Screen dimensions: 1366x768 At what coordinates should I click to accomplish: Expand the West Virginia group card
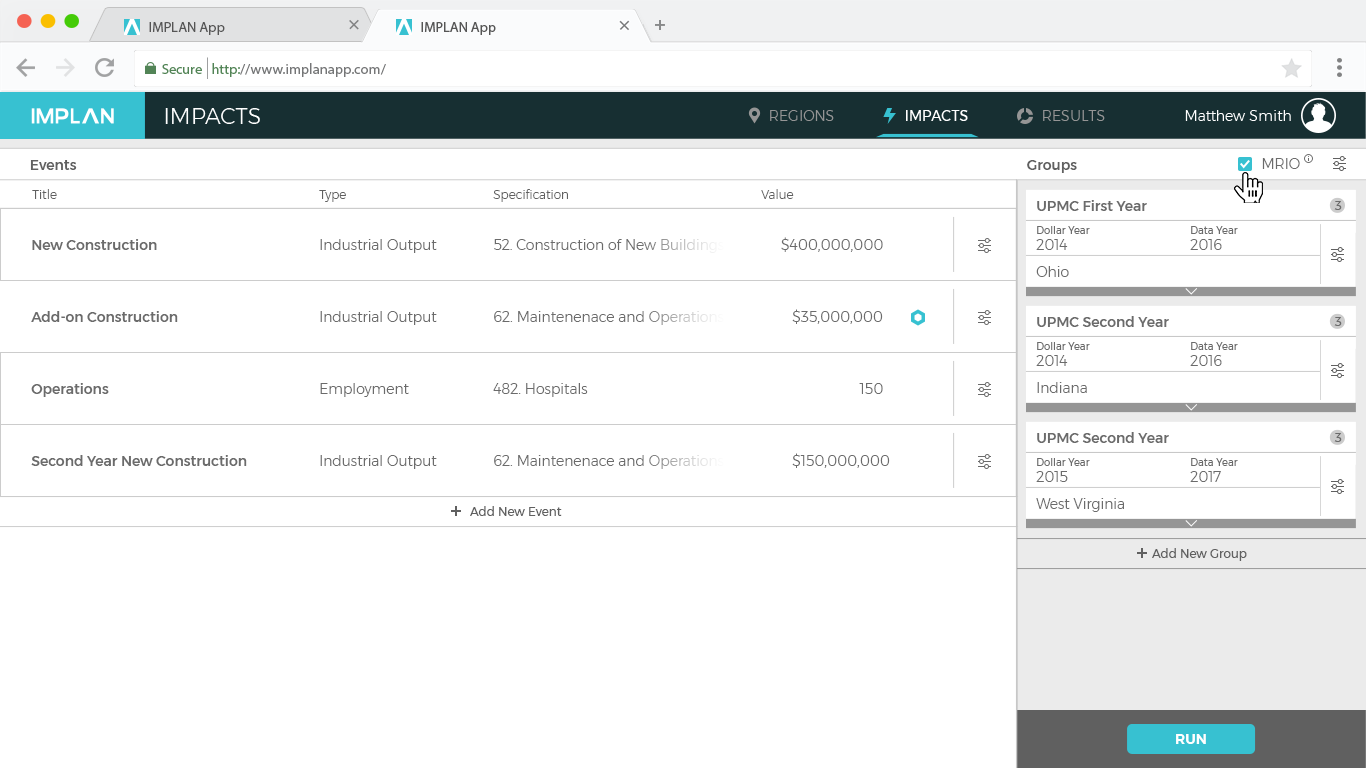pos(1191,524)
